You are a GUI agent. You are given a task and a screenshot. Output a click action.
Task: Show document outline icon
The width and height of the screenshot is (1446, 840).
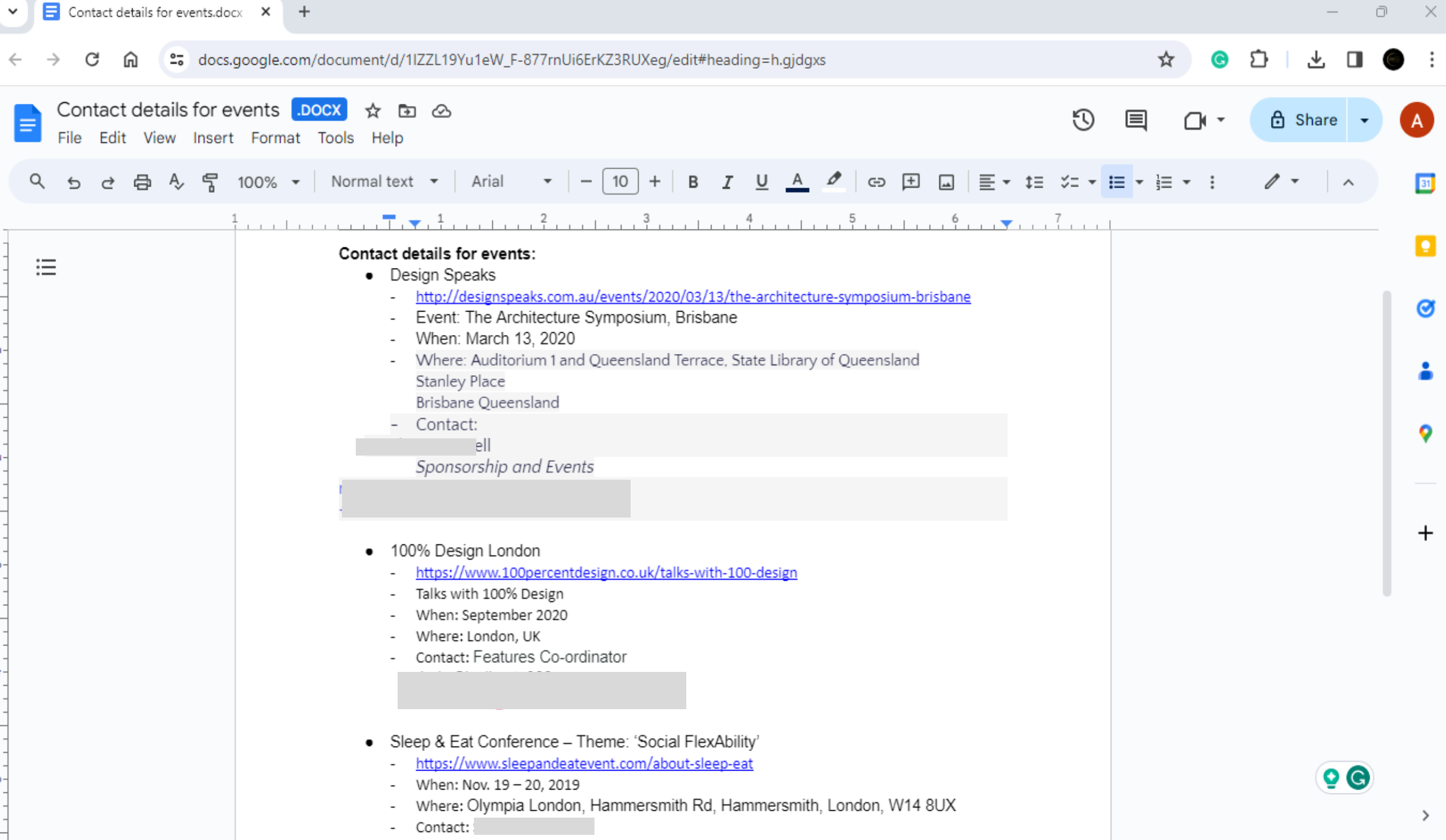coord(46,267)
